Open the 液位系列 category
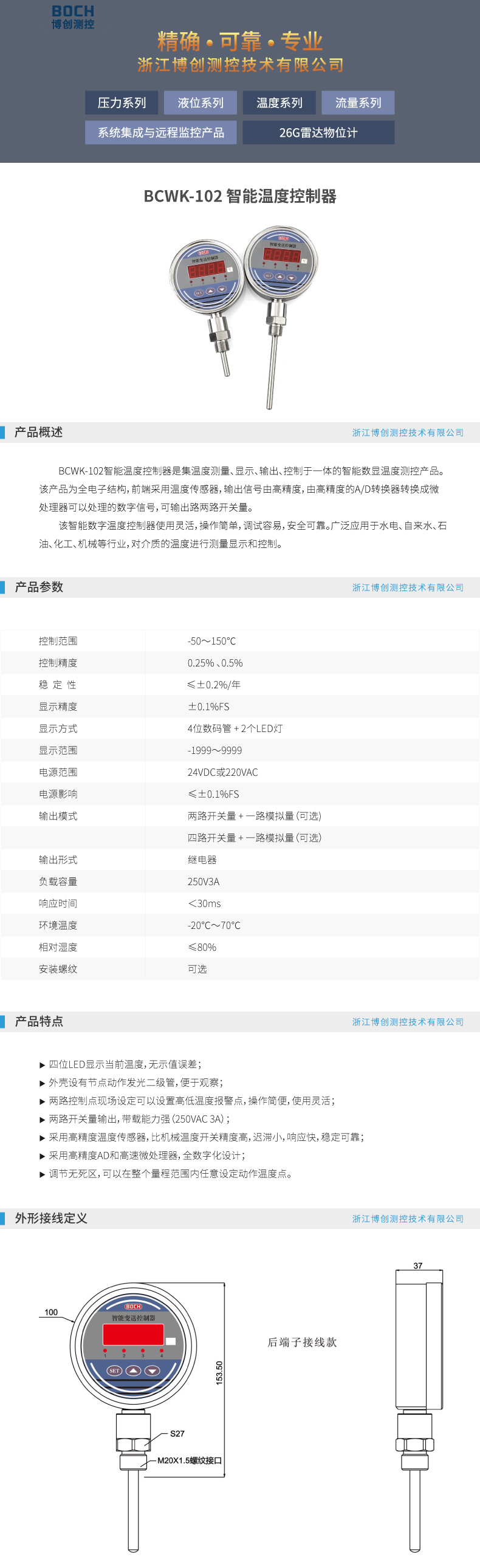 tap(201, 103)
